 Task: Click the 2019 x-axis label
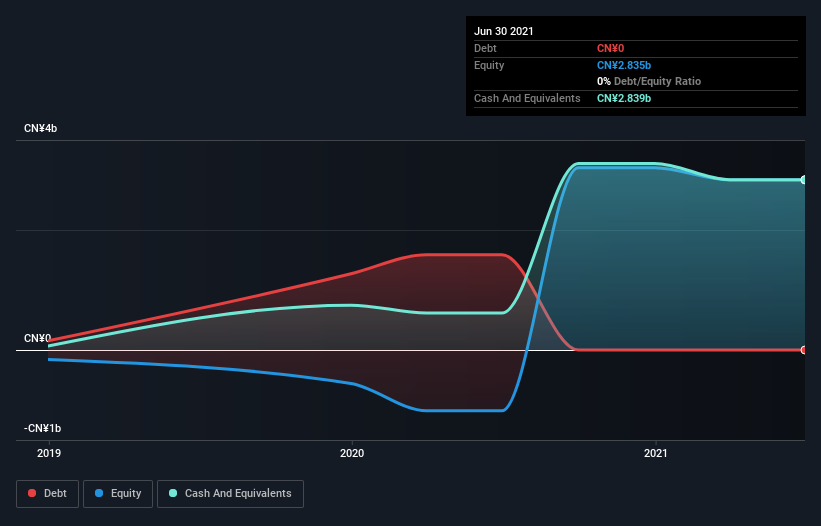[49, 453]
